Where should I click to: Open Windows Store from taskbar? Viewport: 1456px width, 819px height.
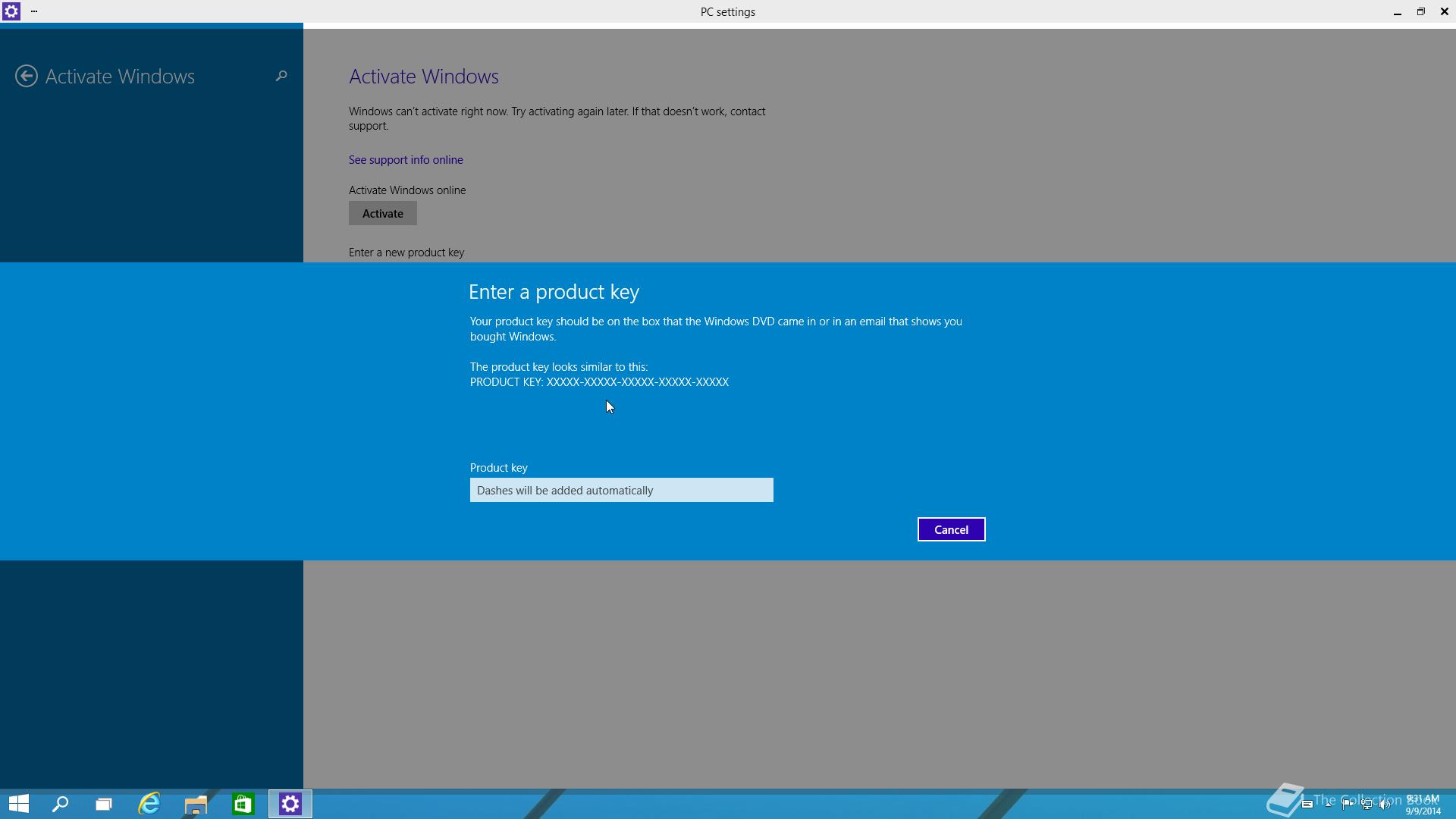[243, 804]
